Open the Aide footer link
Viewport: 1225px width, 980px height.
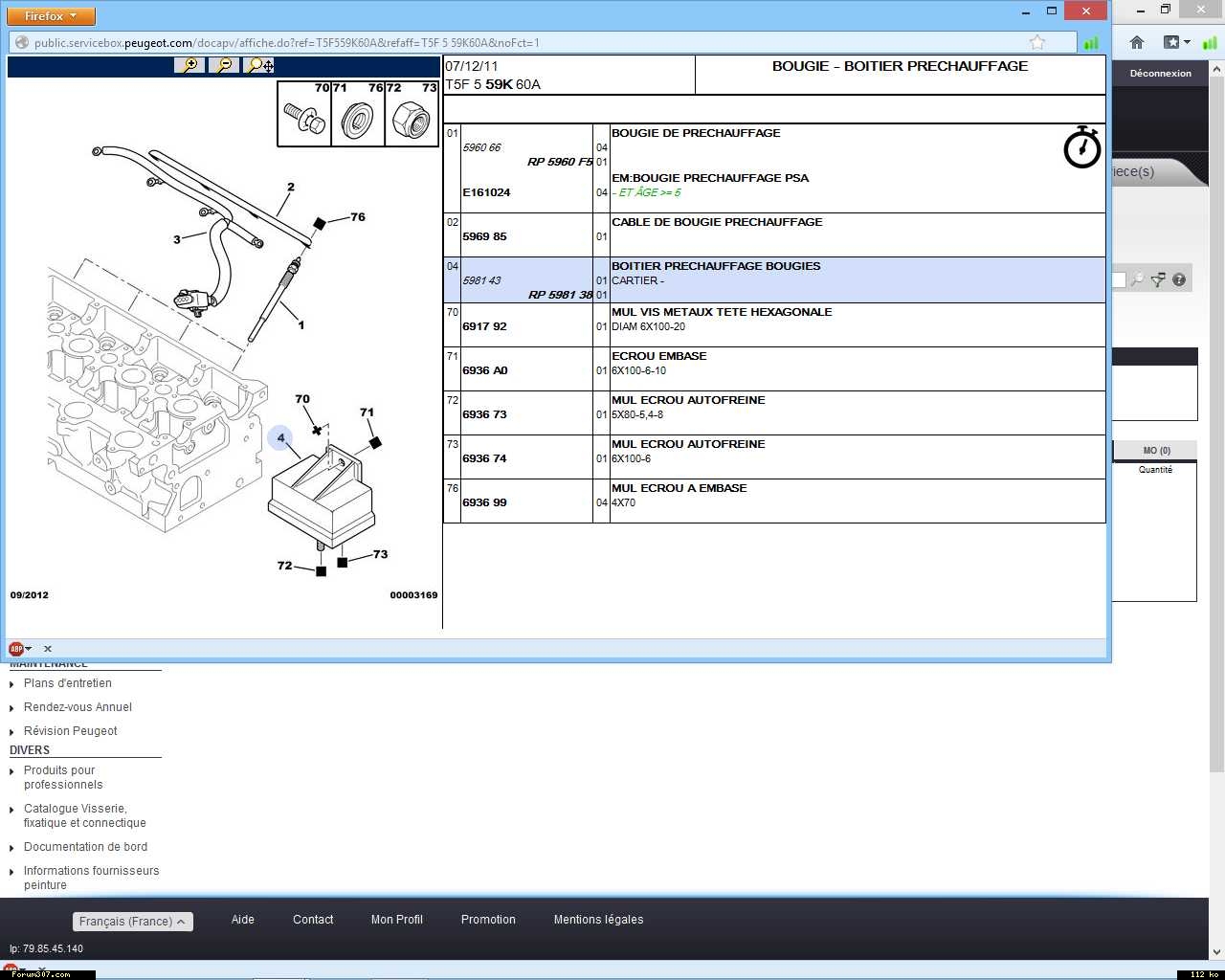click(x=243, y=920)
